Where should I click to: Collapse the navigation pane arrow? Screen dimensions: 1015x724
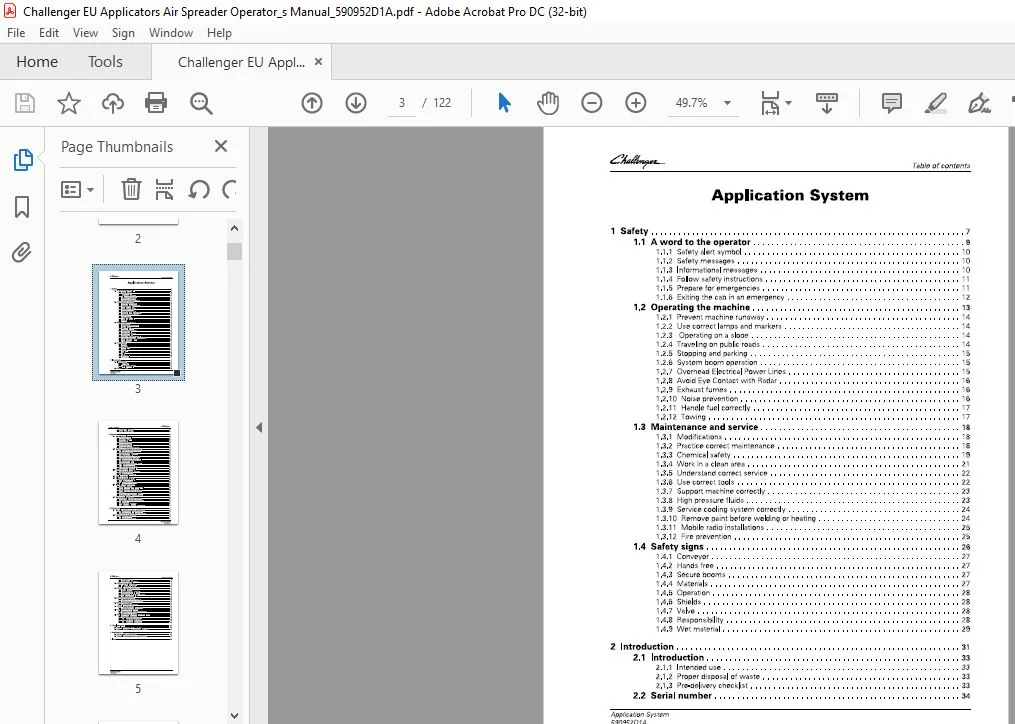(x=259, y=427)
